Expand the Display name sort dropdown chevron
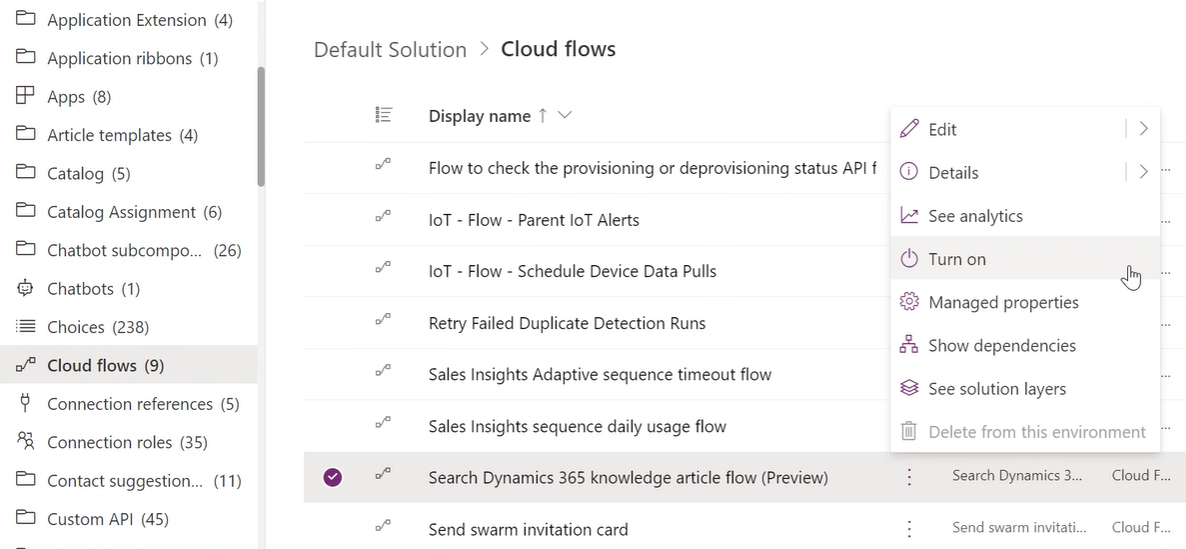This screenshot has width=1186, height=549. [x=565, y=115]
